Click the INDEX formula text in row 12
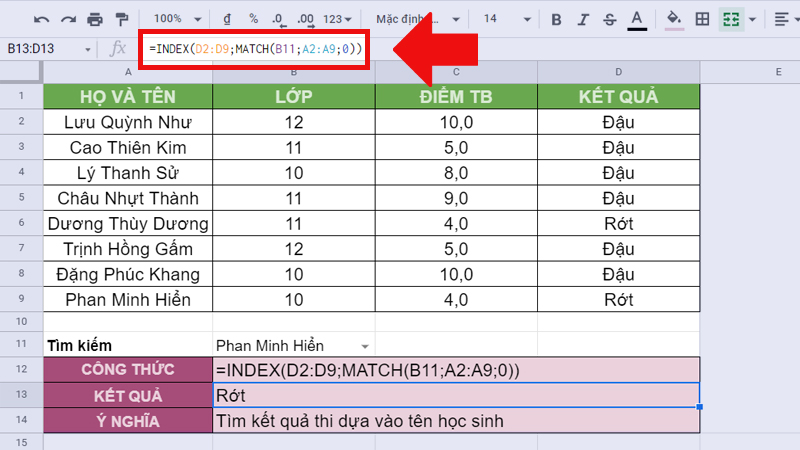 (368, 370)
